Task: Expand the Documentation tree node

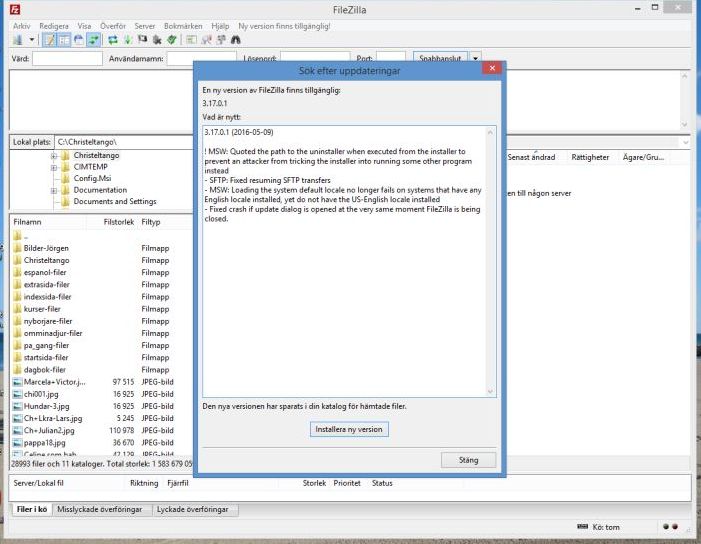Action: tap(54, 190)
